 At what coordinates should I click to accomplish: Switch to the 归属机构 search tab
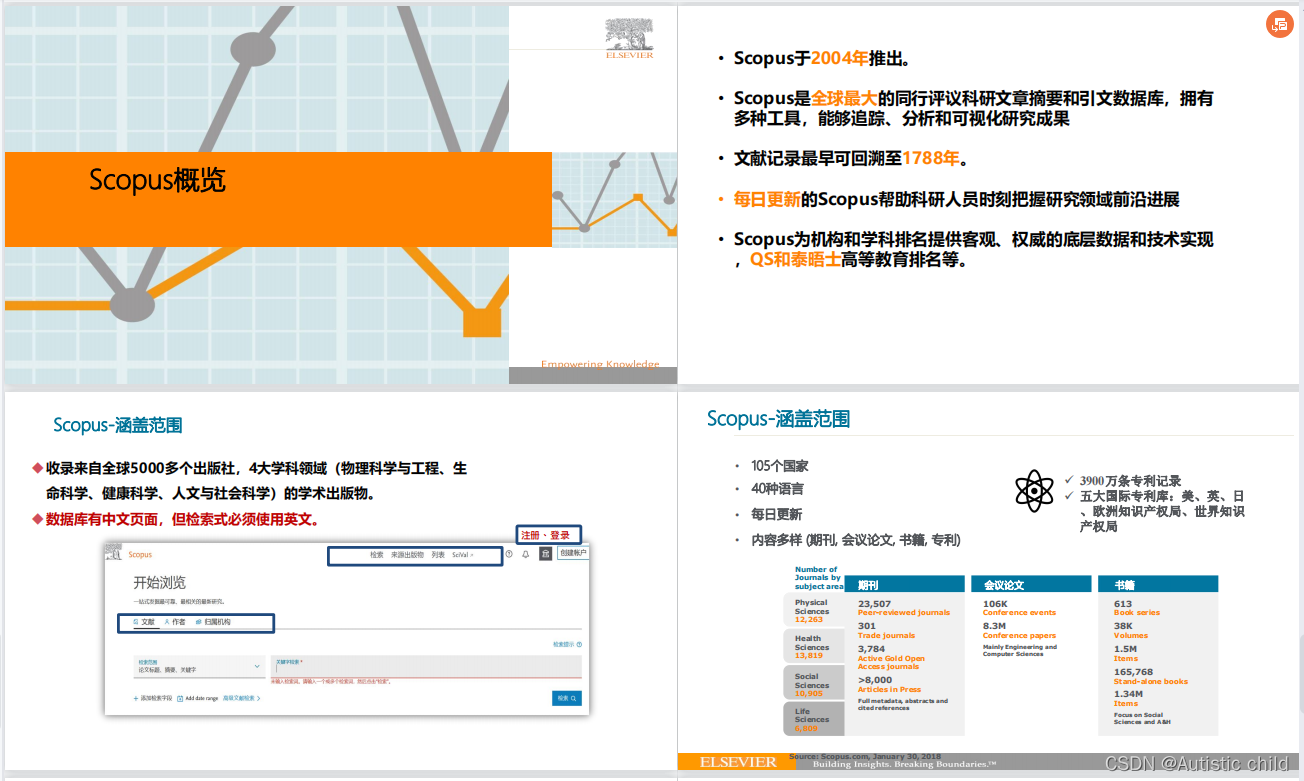pos(213,622)
